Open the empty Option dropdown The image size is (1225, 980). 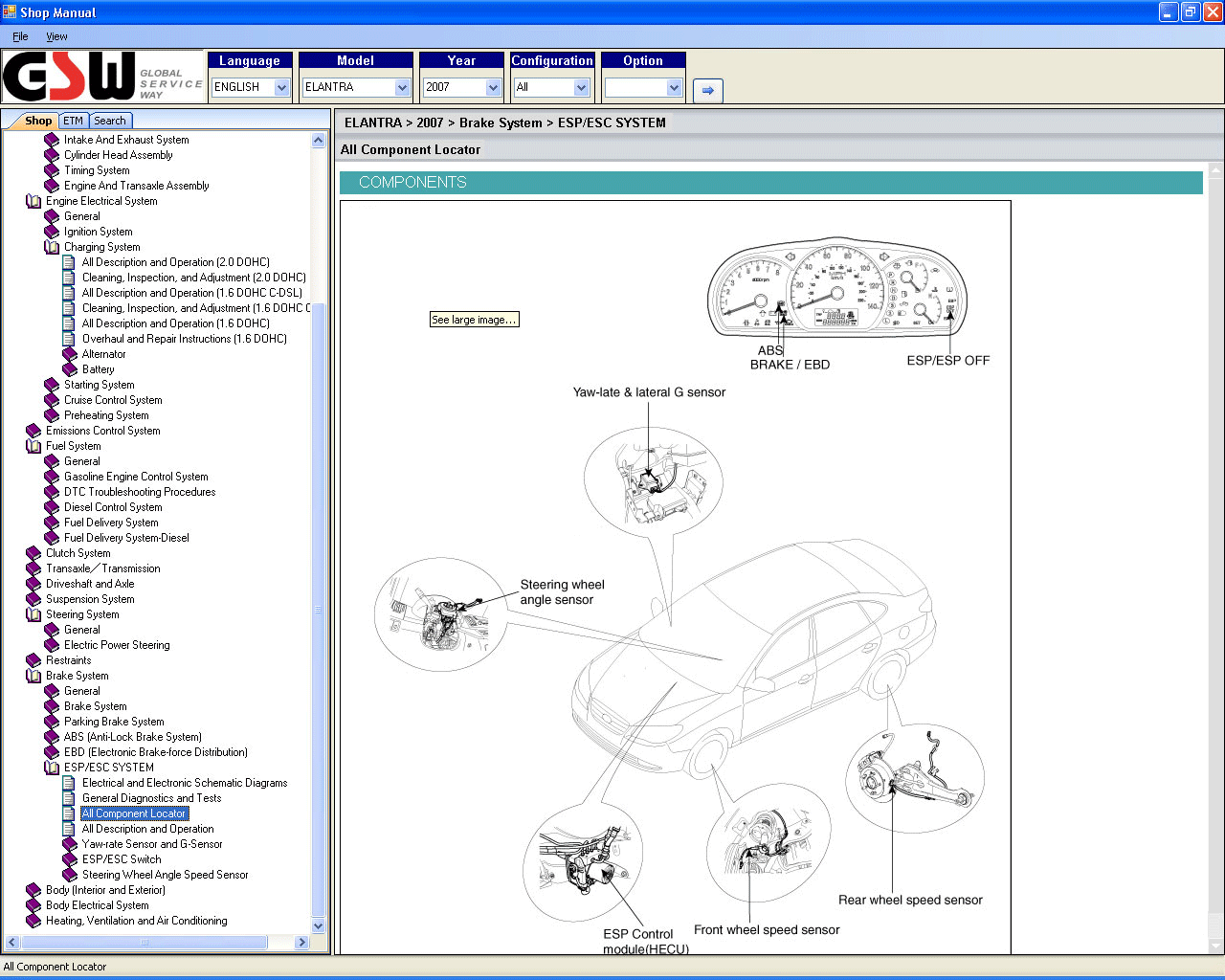(674, 87)
